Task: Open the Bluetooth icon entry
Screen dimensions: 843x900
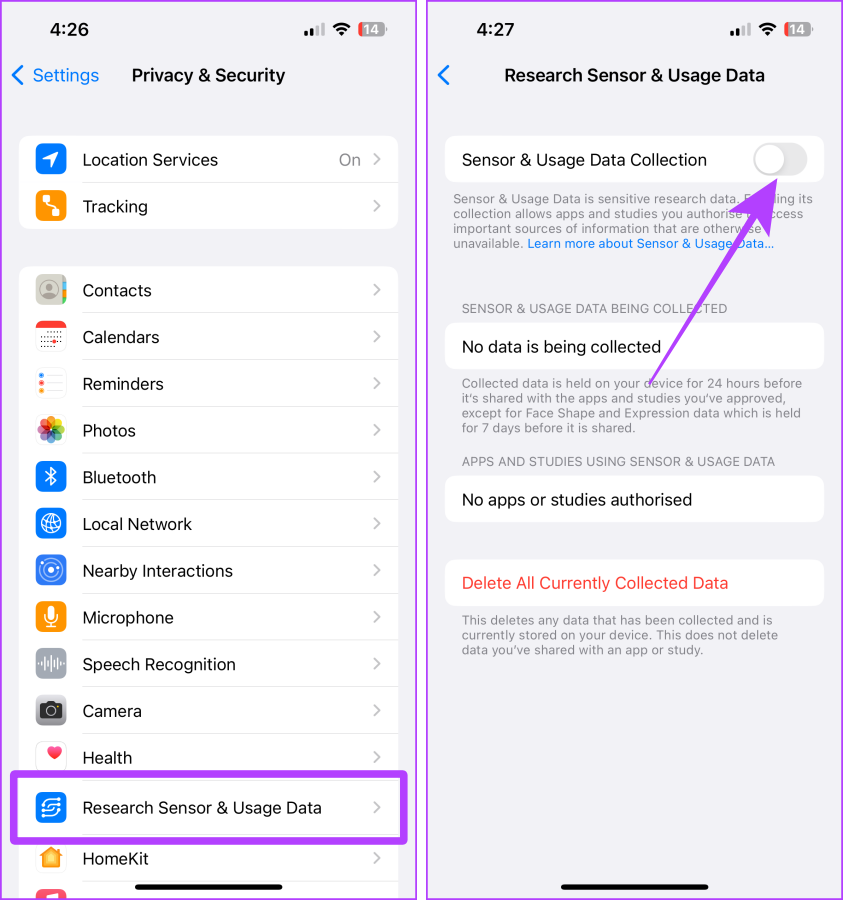Action: 51,477
